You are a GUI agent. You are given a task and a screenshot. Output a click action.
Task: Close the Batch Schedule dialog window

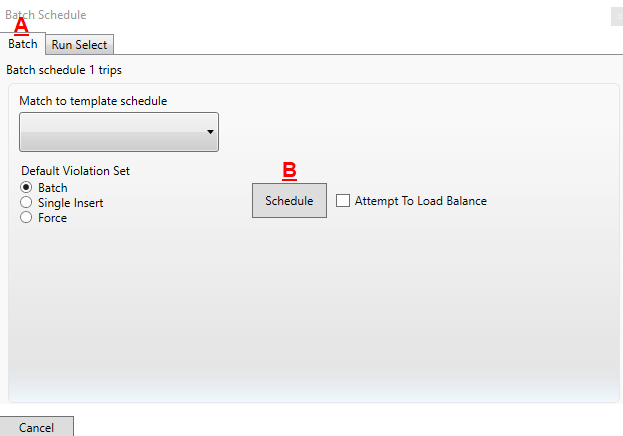[617, 16]
